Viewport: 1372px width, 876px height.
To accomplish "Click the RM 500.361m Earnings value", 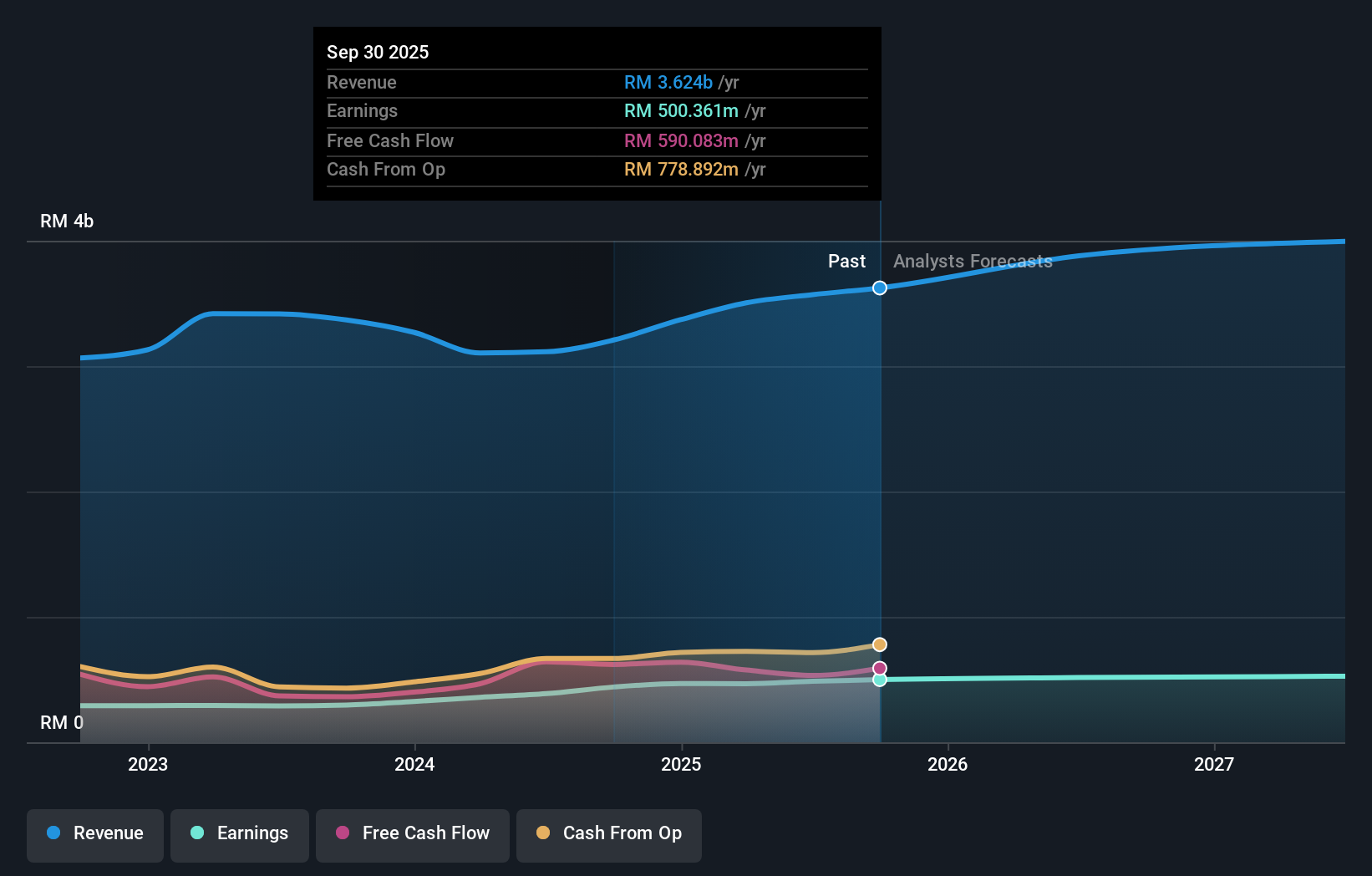I will [x=682, y=110].
